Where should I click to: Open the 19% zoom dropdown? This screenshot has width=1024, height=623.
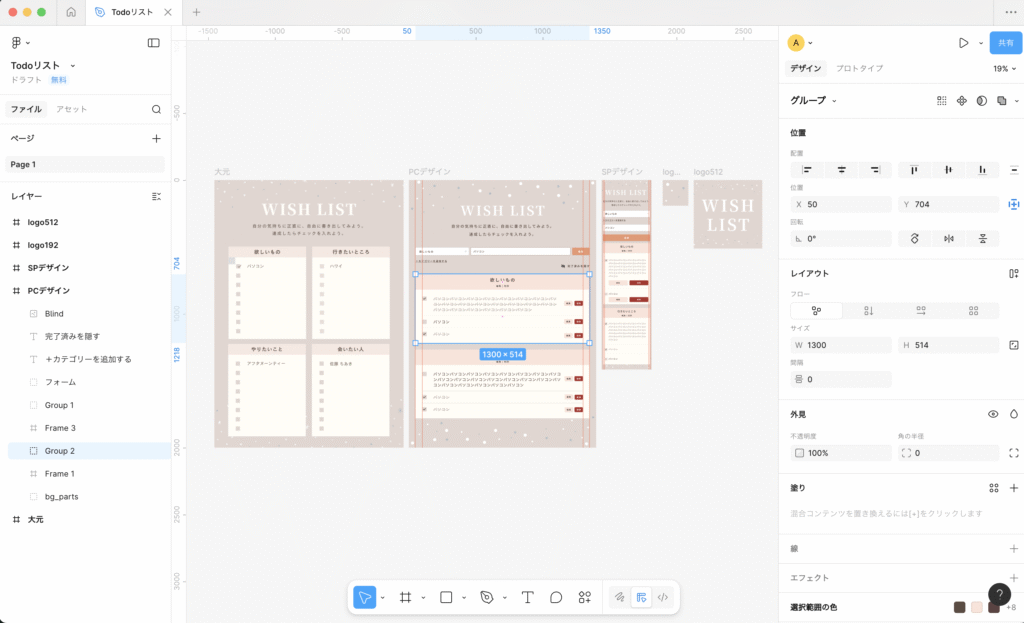point(1004,69)
